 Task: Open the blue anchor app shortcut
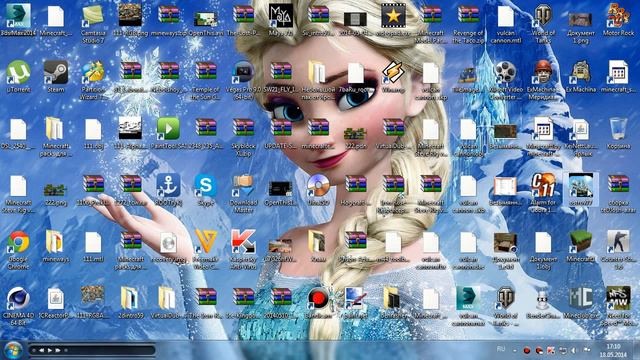[x=169, y=190]
